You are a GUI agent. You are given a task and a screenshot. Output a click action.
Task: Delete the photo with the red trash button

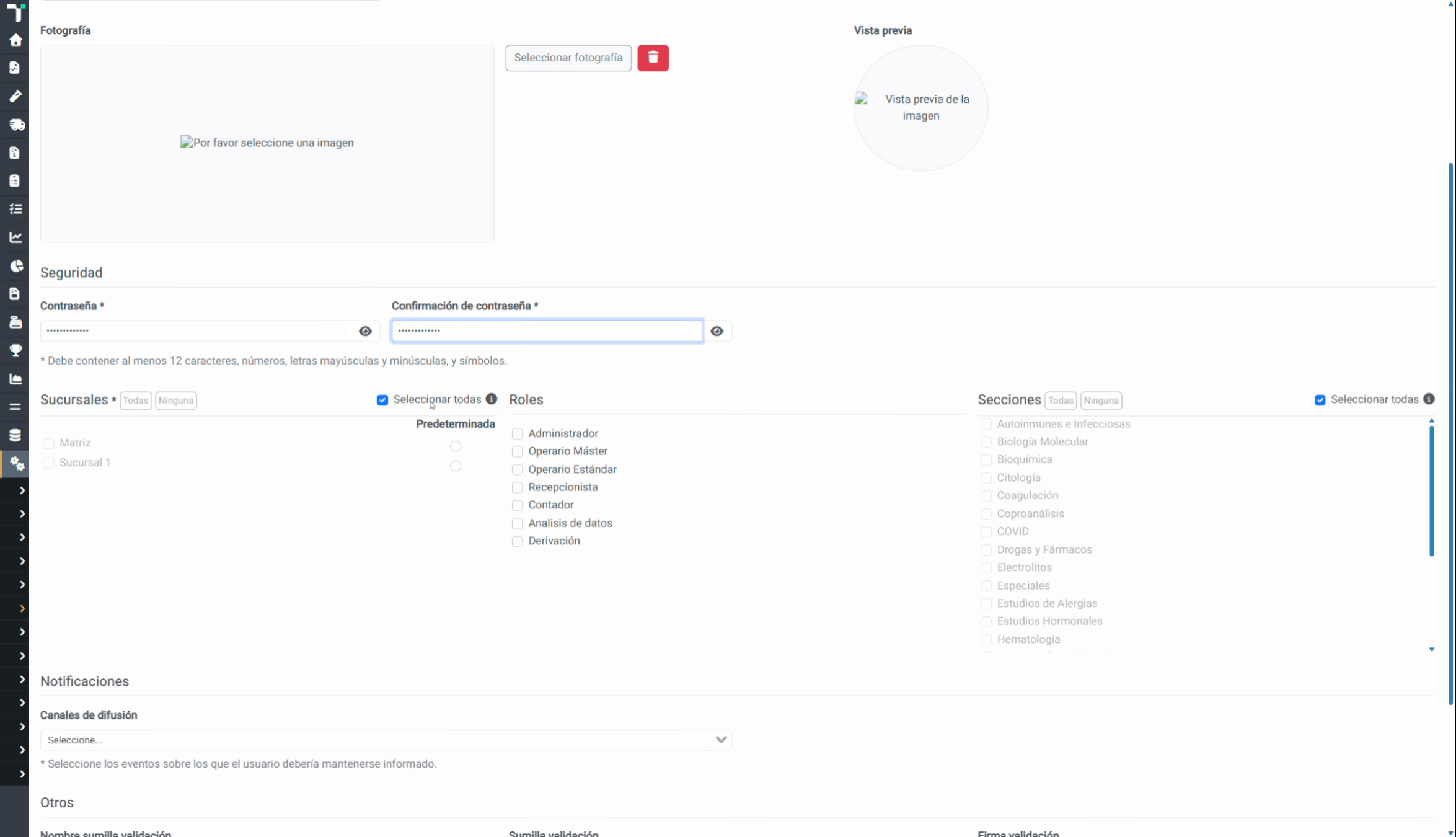[653, 58]
